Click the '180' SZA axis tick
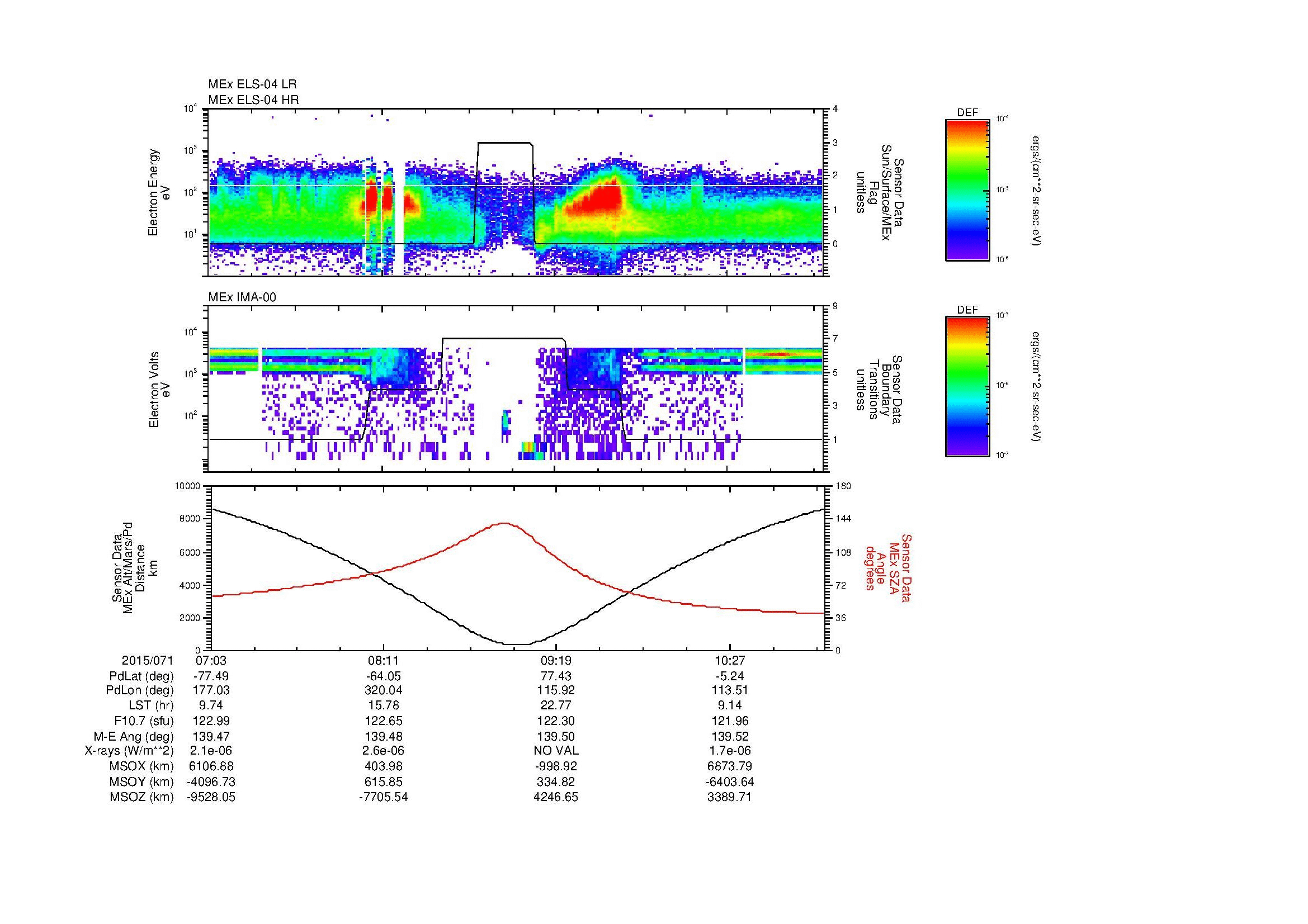This screenshot has width=1308, height=924. click(843, 486)
